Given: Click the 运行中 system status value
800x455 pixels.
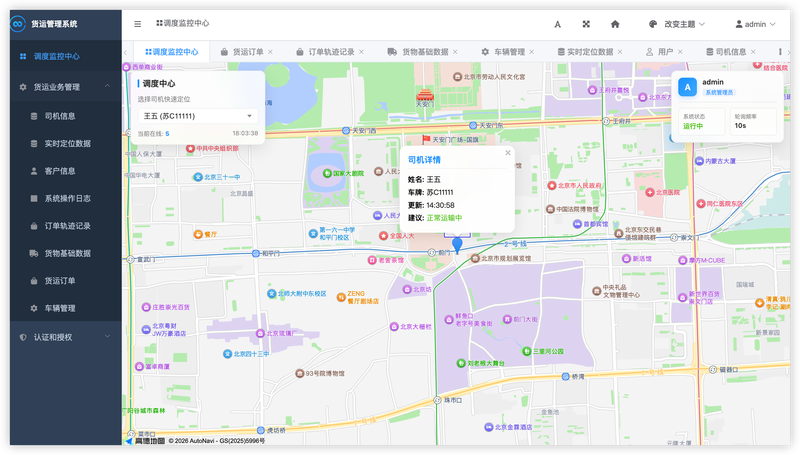Looking at the screenshot, I should 693,126.
